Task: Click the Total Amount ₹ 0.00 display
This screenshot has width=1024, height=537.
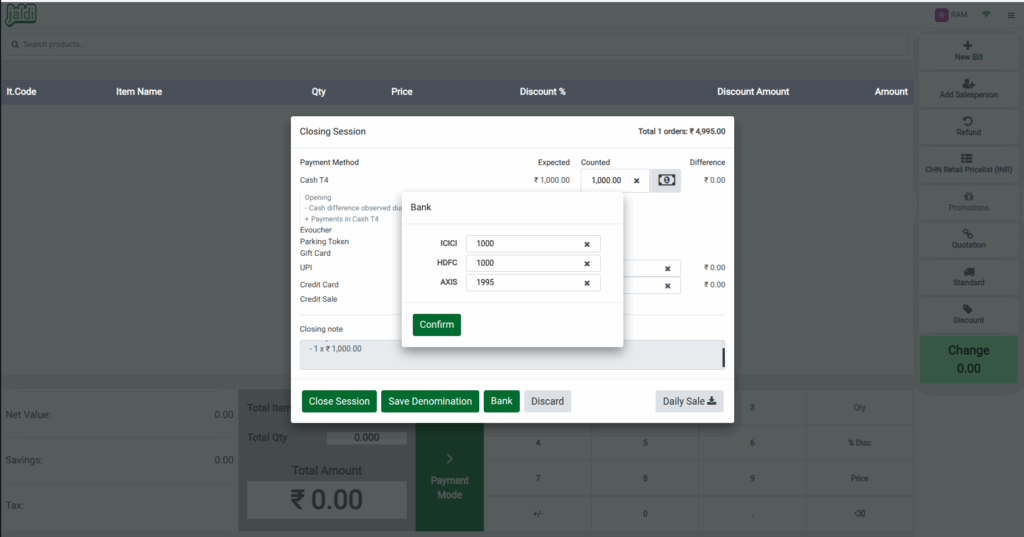Action: [x=327, y=500]
